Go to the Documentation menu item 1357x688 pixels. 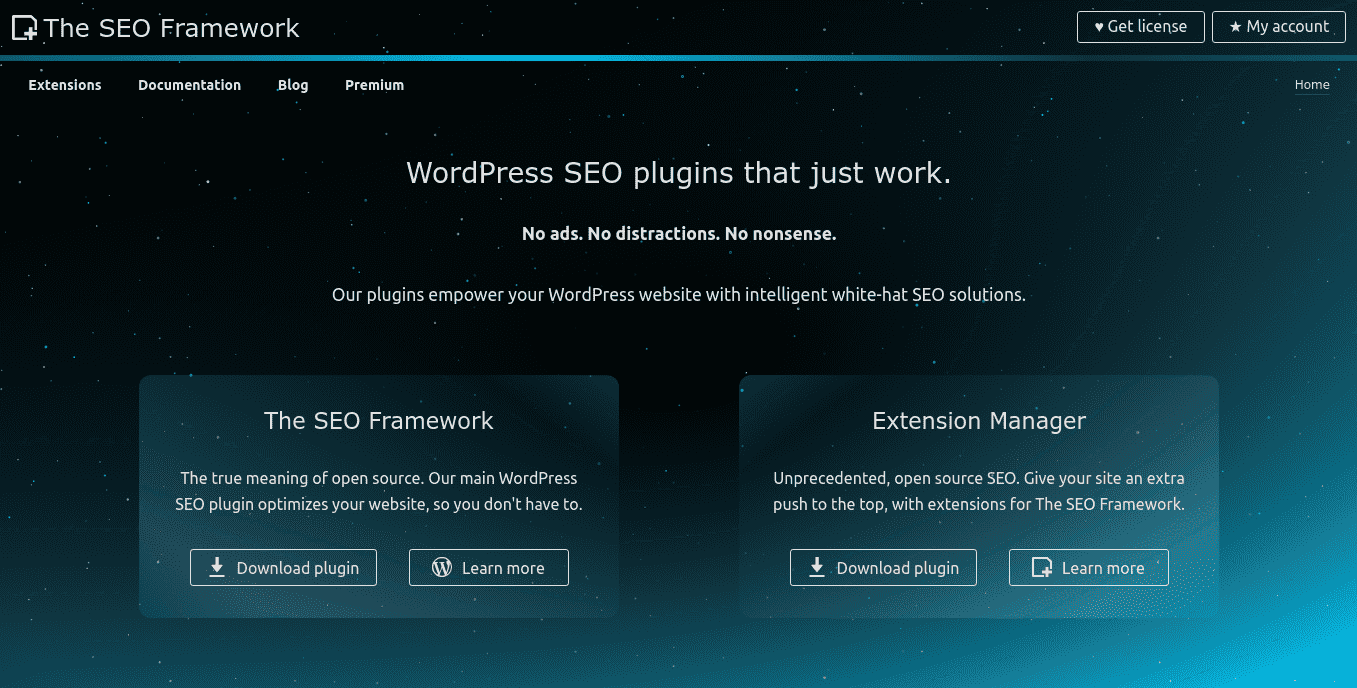tap(189, 85)
